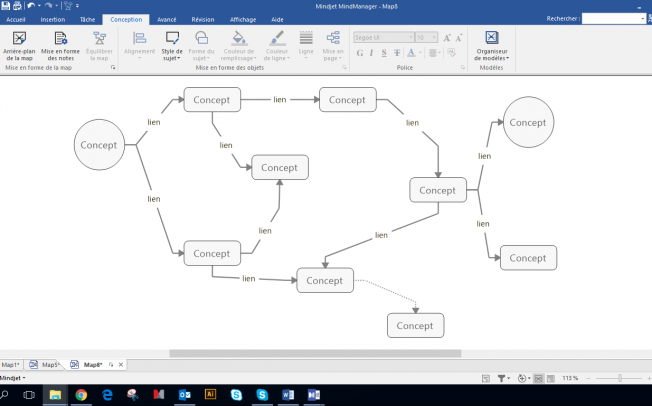
Task: Click the horizontal scrollbar below the map
Action: pyautogui.click(x=315, y=353)
